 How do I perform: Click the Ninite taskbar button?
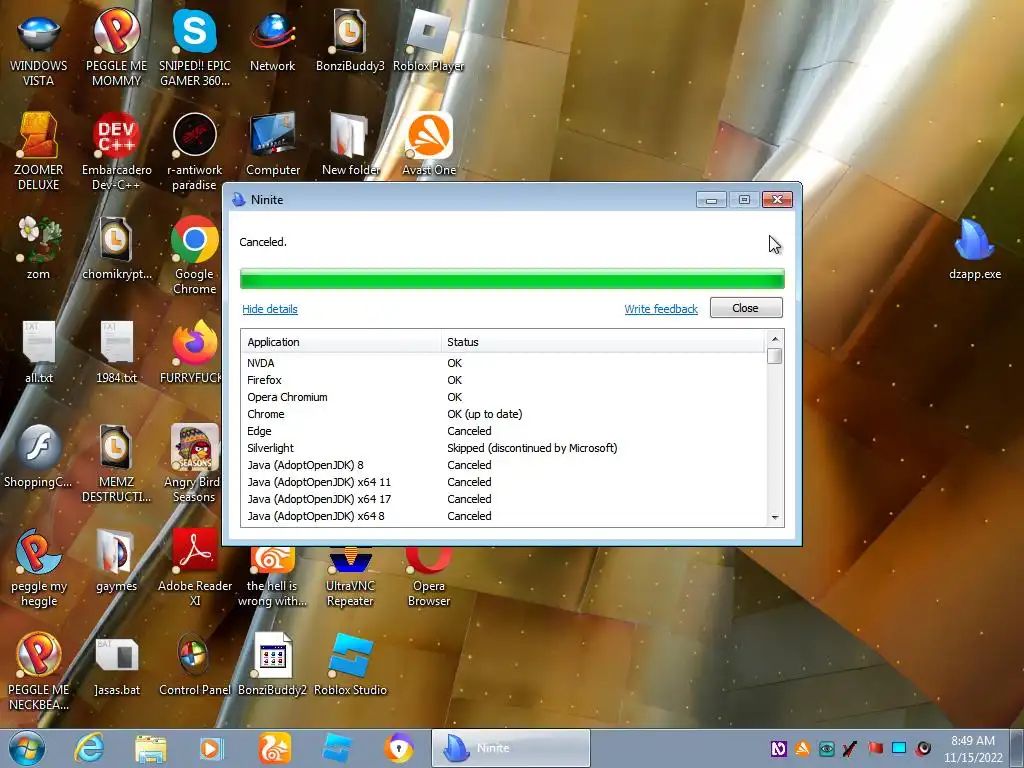pyautogui.click(x=511, y=748)
